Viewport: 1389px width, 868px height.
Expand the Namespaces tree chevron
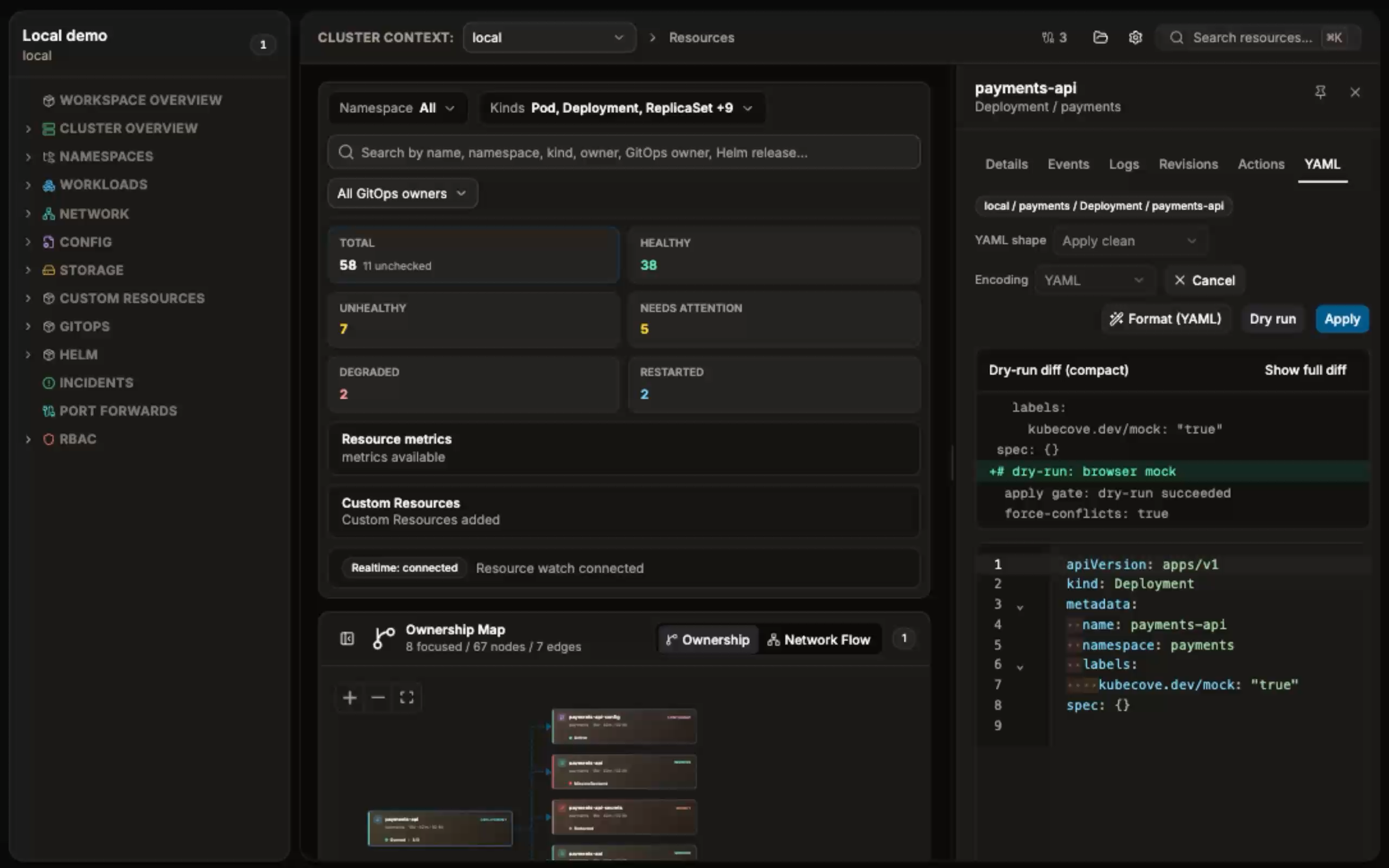(28, 157)
